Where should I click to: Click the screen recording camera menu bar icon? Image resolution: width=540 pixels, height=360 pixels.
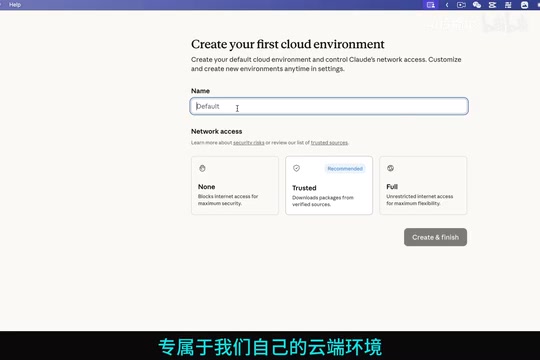pos(461,5)
